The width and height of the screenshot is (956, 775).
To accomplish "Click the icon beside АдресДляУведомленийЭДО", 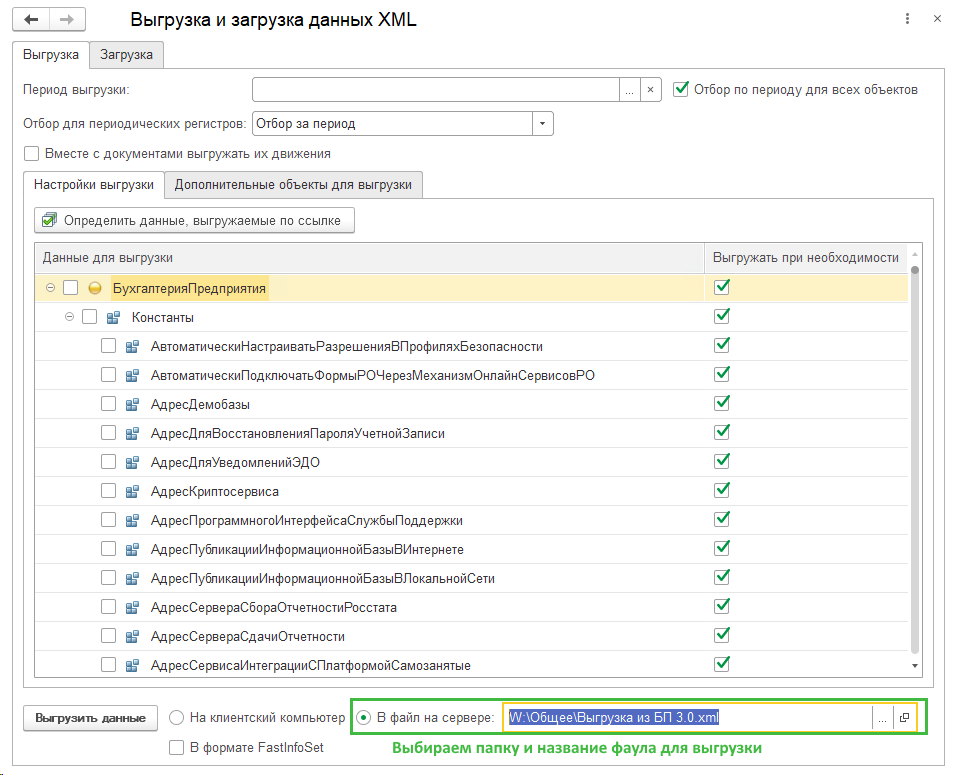I will (132, 462).
